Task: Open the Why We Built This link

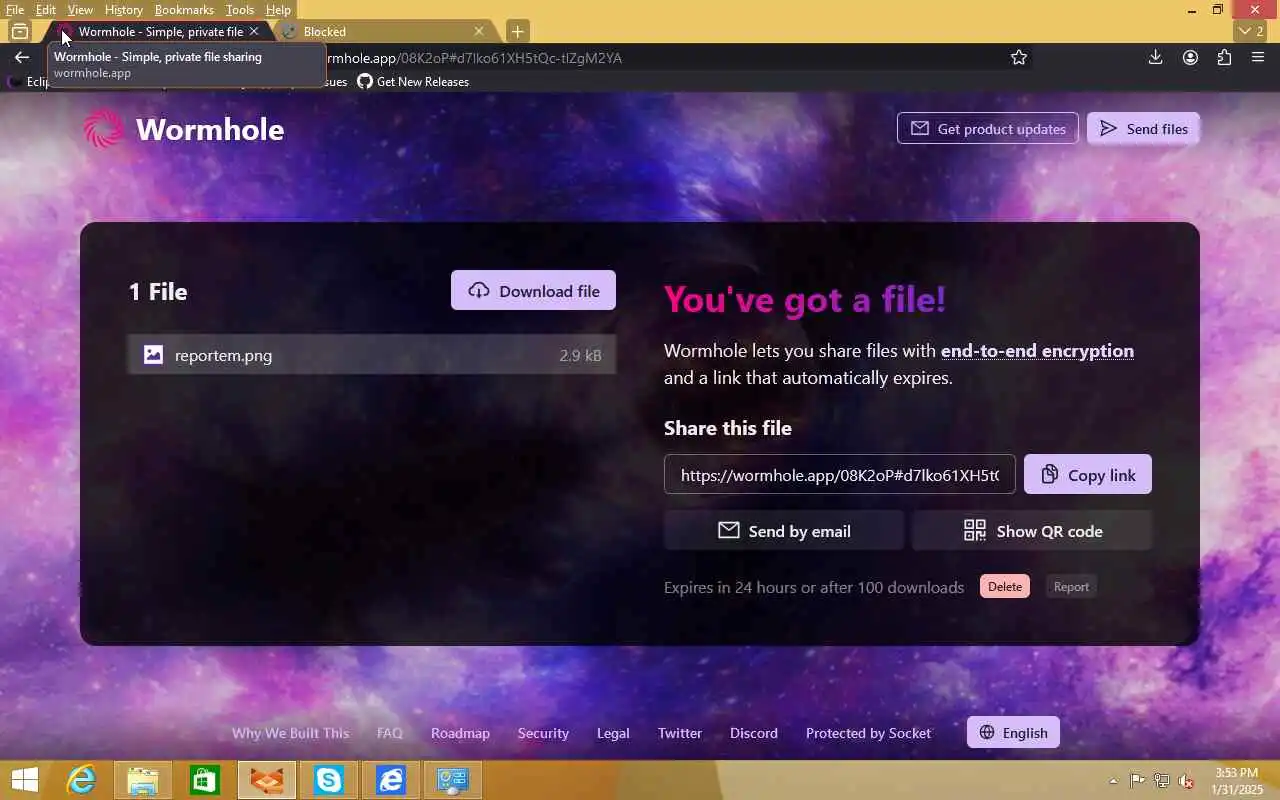Action: 290,733
